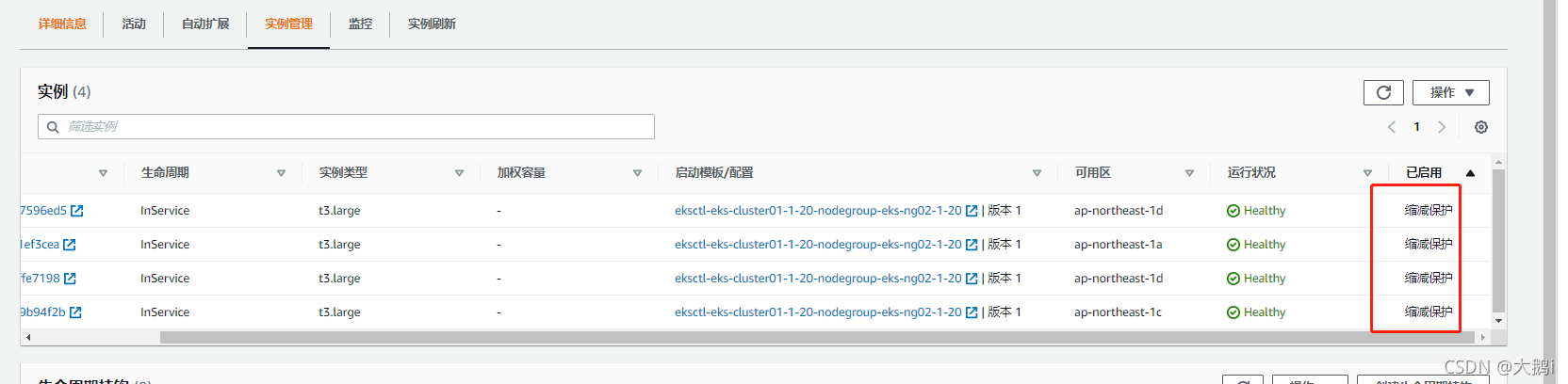Sort by 可用区 column arrow
The width and height of the screenshot is (1568, 384).
click(1189, 173)
